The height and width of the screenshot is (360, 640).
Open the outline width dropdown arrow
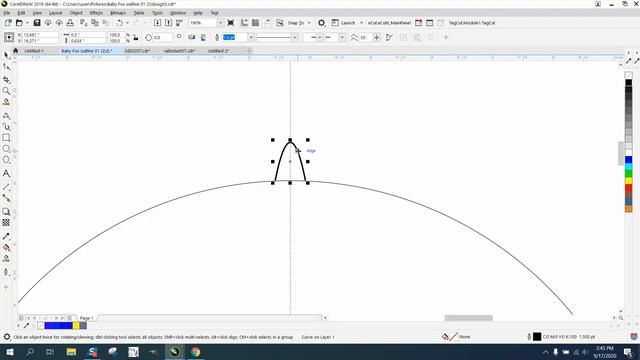point(251,38)
